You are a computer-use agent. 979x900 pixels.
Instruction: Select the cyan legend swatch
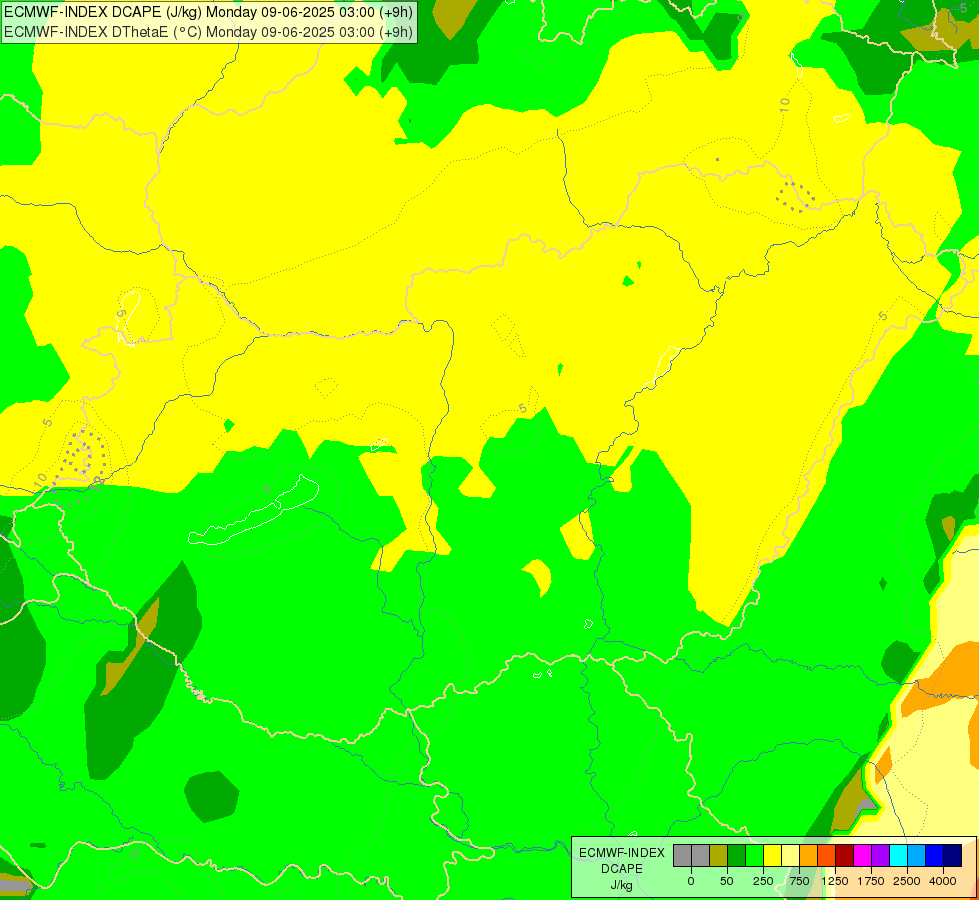coord(899,856)
